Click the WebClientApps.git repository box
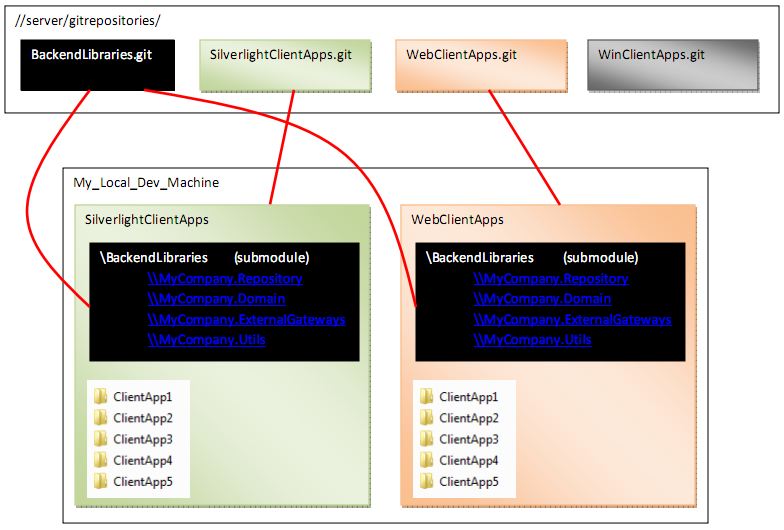The image size is (784, 530). coord(481,66)
